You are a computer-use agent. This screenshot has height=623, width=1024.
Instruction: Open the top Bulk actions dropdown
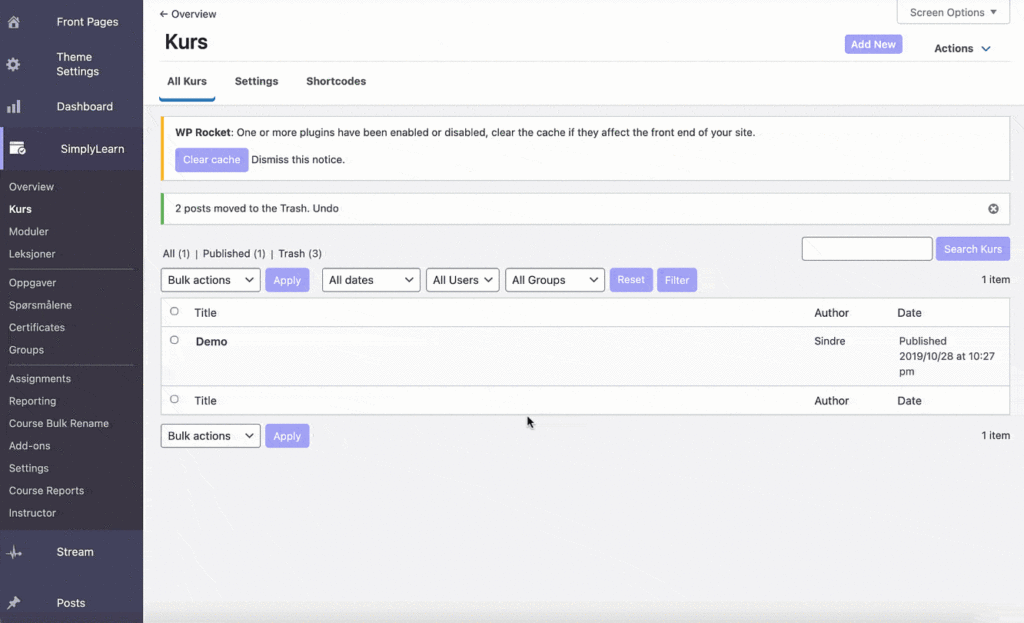[x=210, y=280]
